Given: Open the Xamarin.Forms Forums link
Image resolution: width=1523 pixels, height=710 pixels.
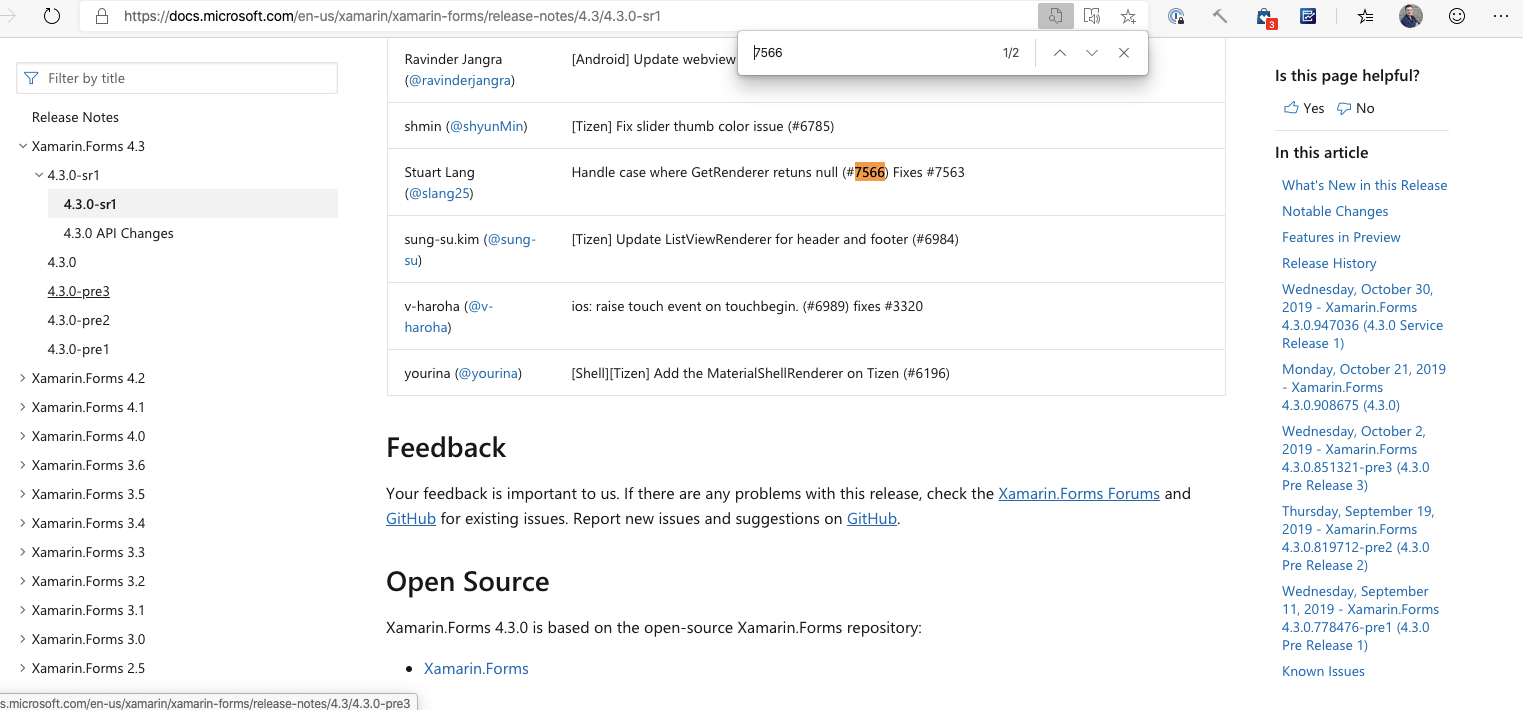Looking at the screenshot, I should [x=1079, y=493].
